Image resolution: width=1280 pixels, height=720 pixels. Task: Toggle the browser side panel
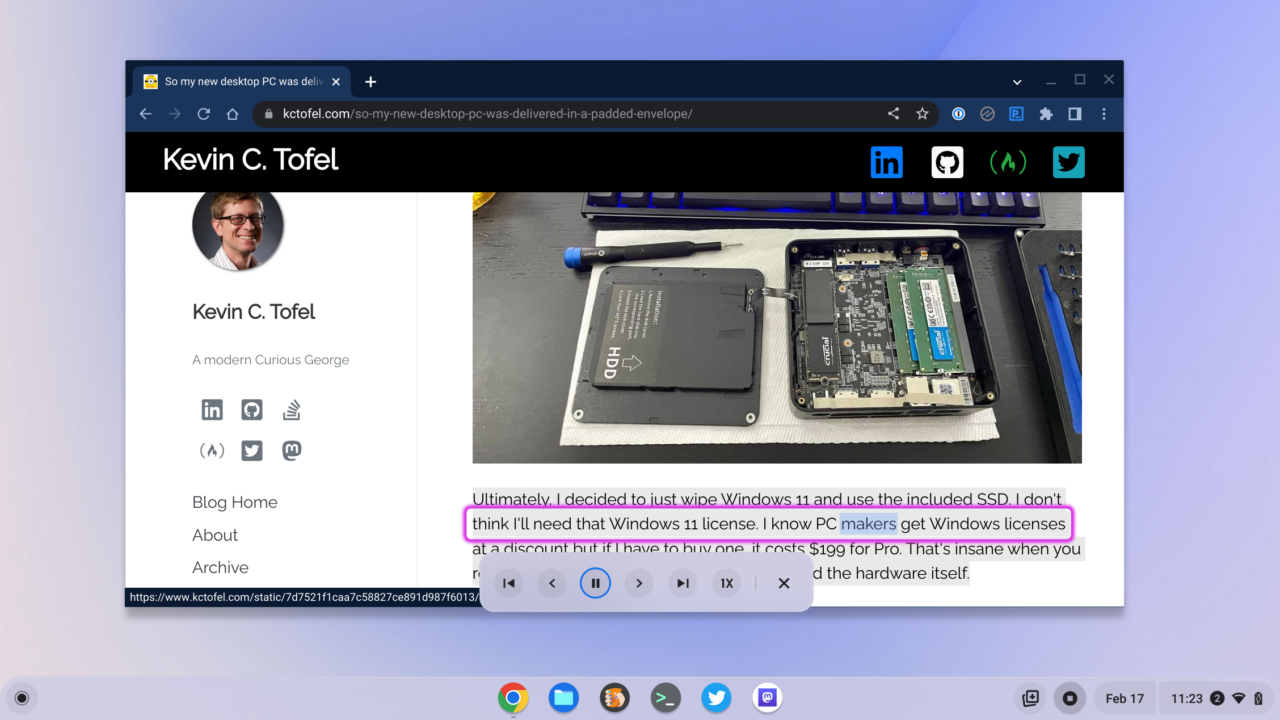(1074, 114)
